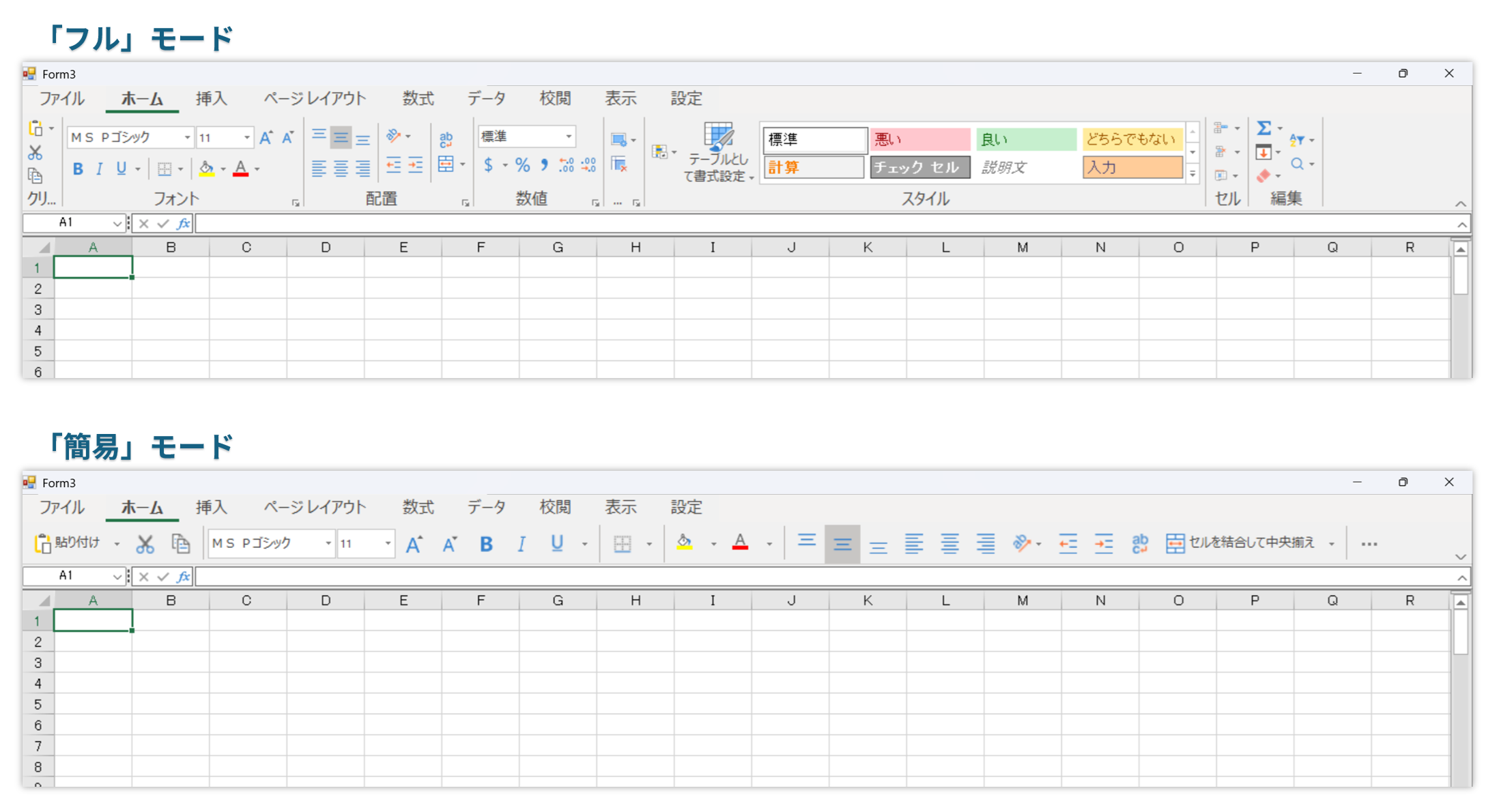Screen dimensions: 1497x812
Task: Click the Sort and Filter icon
Action: 1297,140
